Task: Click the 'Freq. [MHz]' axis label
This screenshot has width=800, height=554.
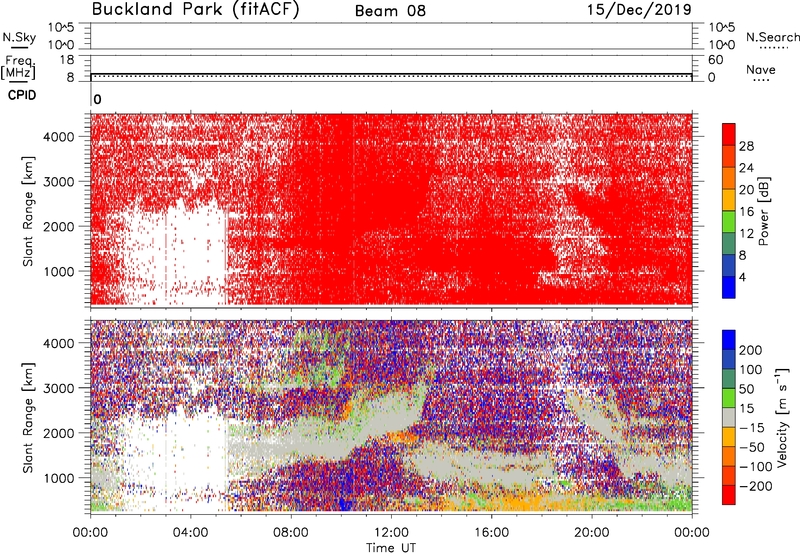Action: coord(18,67)
